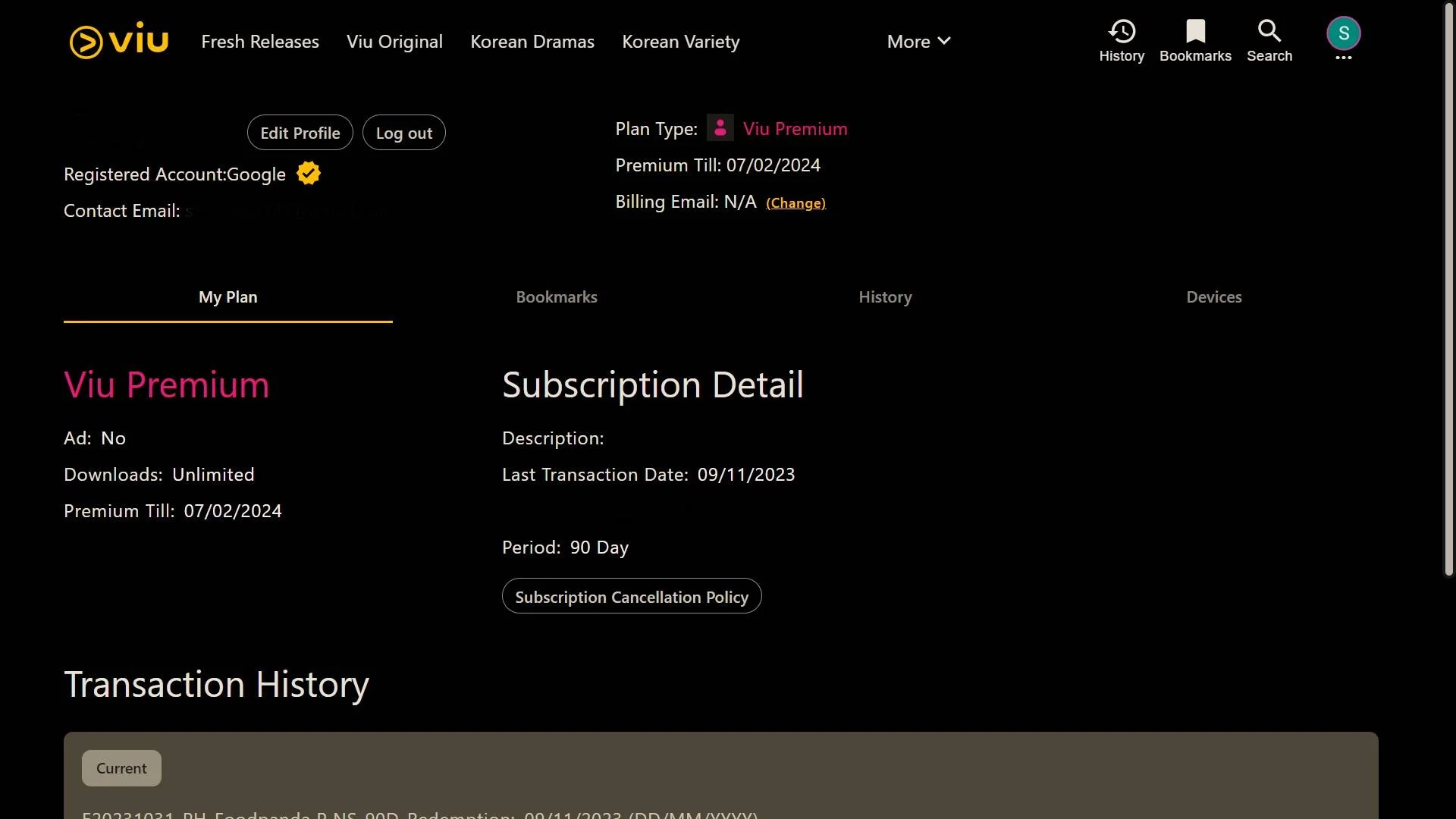Image resolution: width=1456 pixels, height=819 pixels.
Task: Click Last Transaction Date 09/11/2023
Action: click(648, 475)
